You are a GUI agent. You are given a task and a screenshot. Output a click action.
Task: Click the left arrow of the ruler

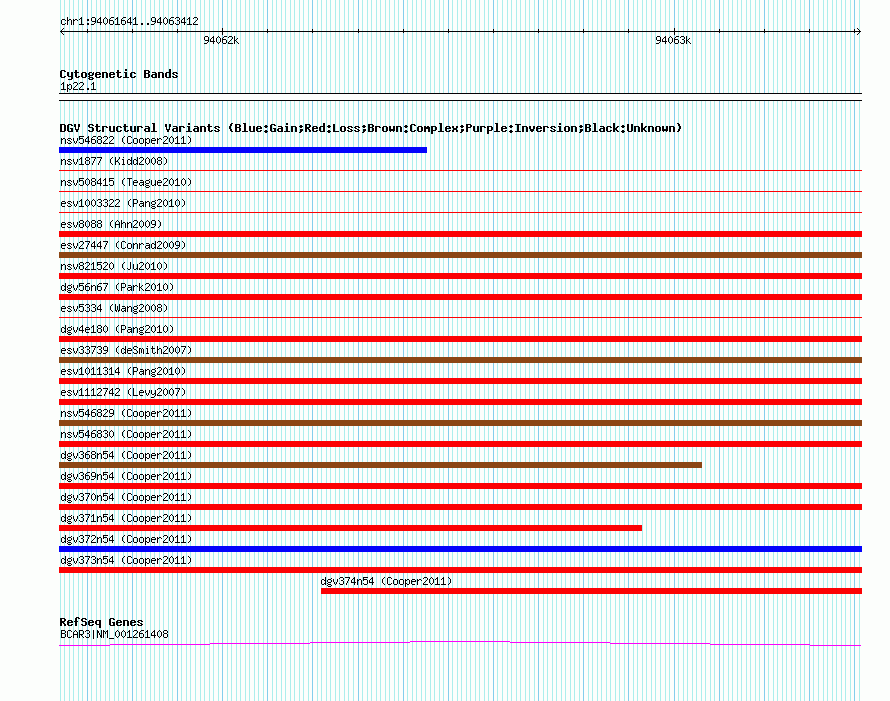(x=62, y=32)
